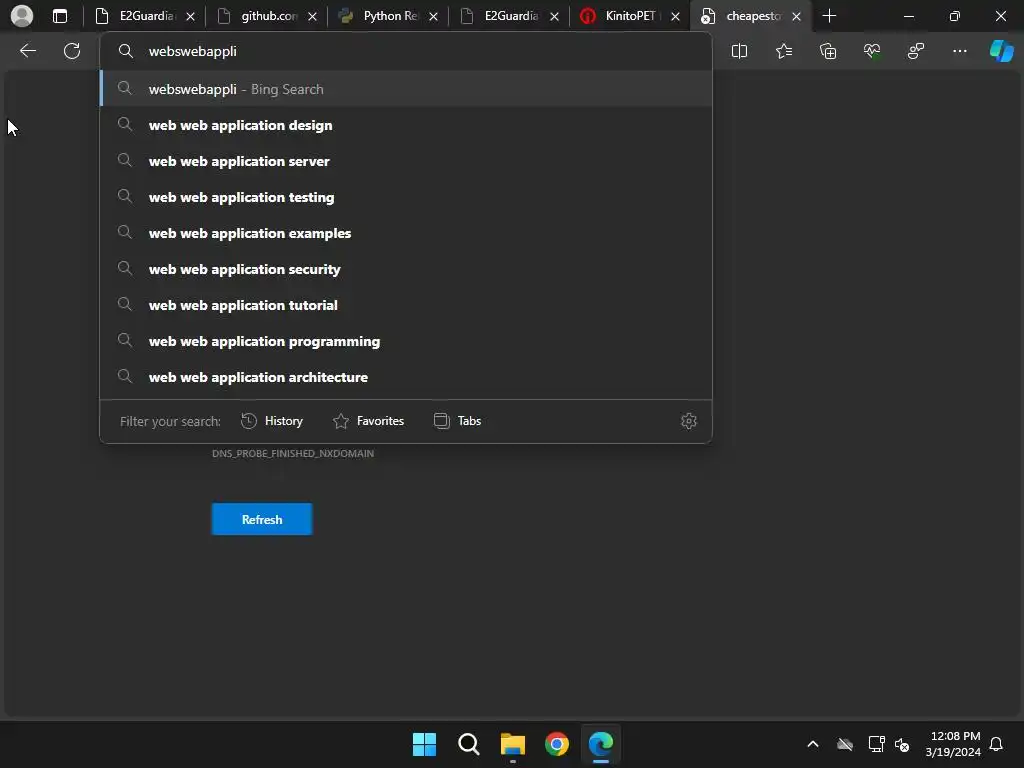Open Browser essentials heart icon
Screen dimensions: 1024x768
coord(872,51)
